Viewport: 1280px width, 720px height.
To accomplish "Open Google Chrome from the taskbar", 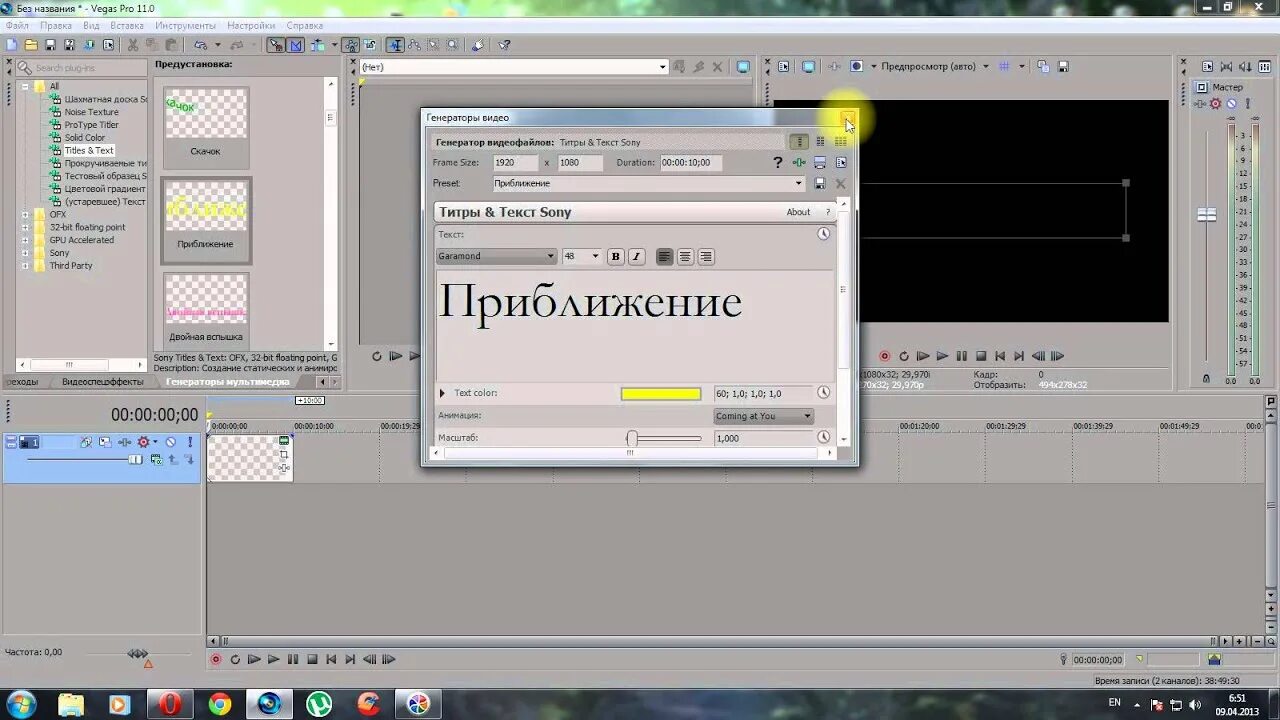I will pyautogui.click(x=219, y=704).
